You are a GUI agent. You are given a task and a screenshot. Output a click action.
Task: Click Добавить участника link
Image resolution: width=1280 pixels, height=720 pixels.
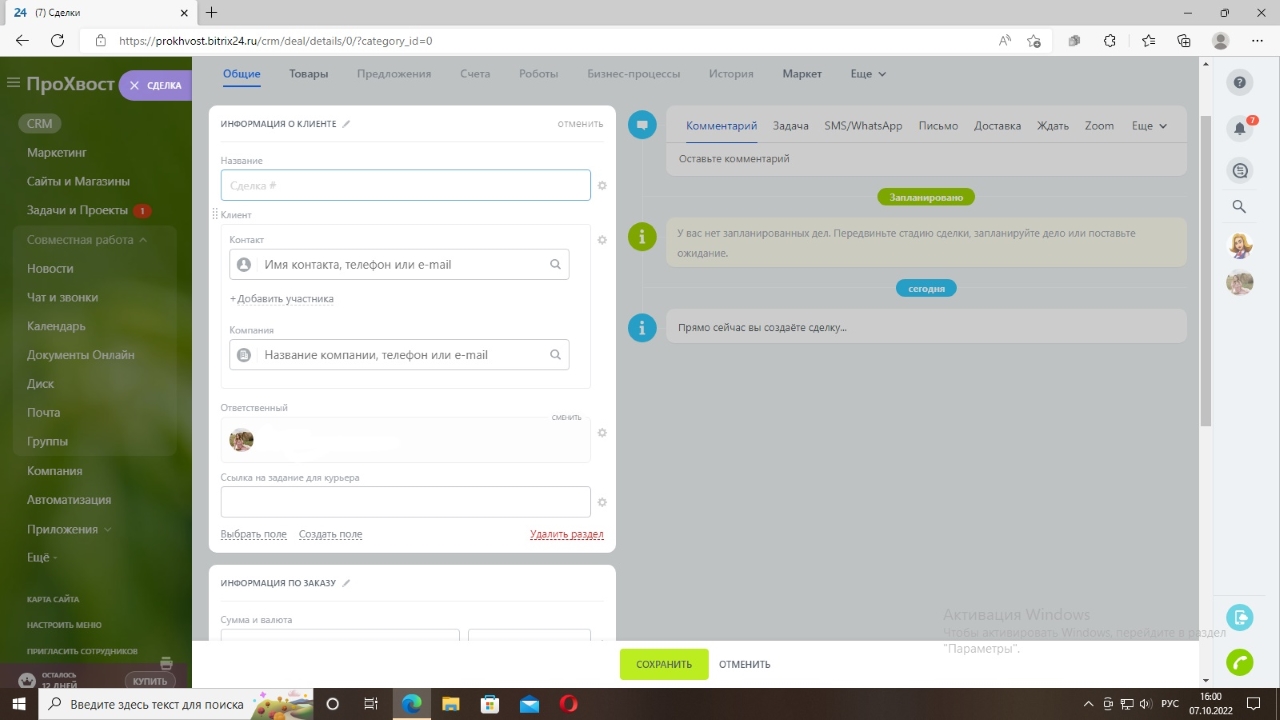pyautogui.click(x=282, y=299)
